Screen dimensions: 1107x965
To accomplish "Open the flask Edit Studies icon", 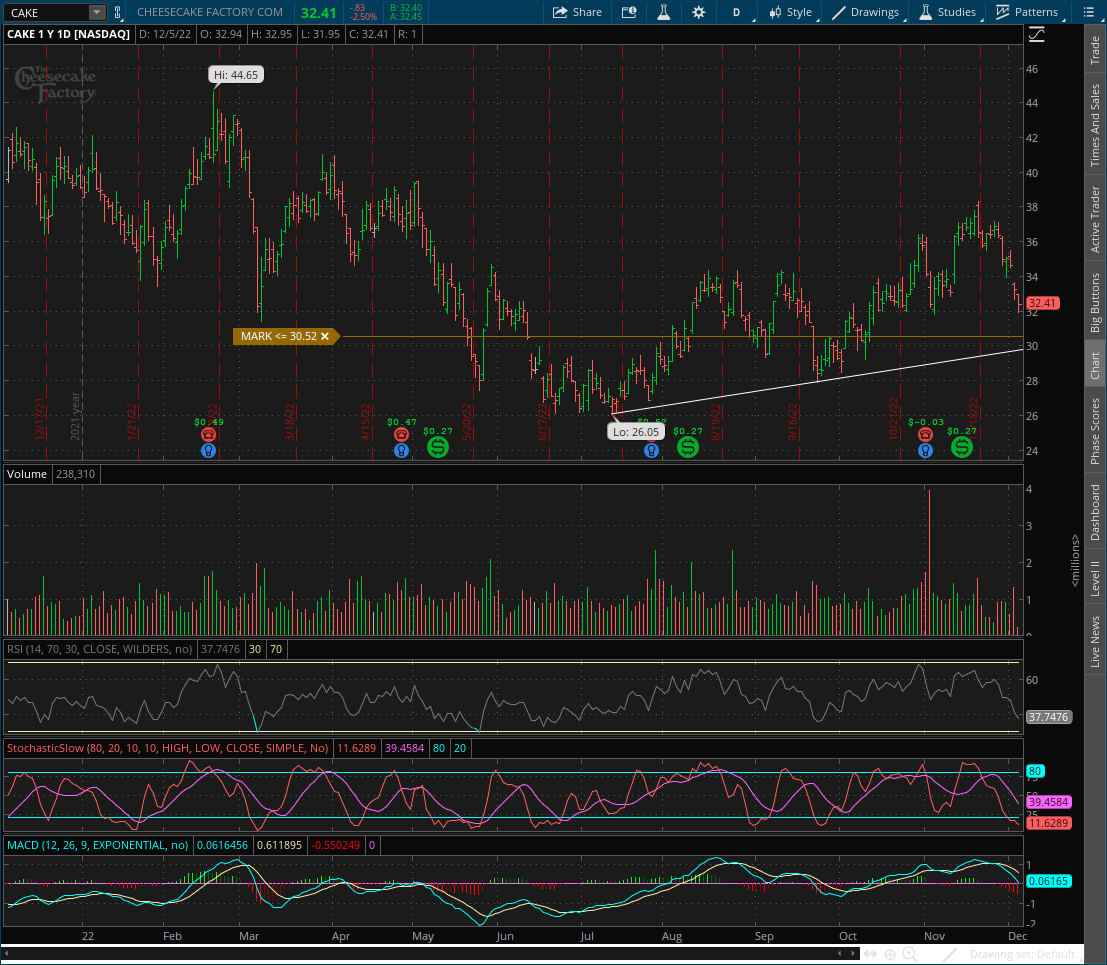I will [x=664, y=12].
